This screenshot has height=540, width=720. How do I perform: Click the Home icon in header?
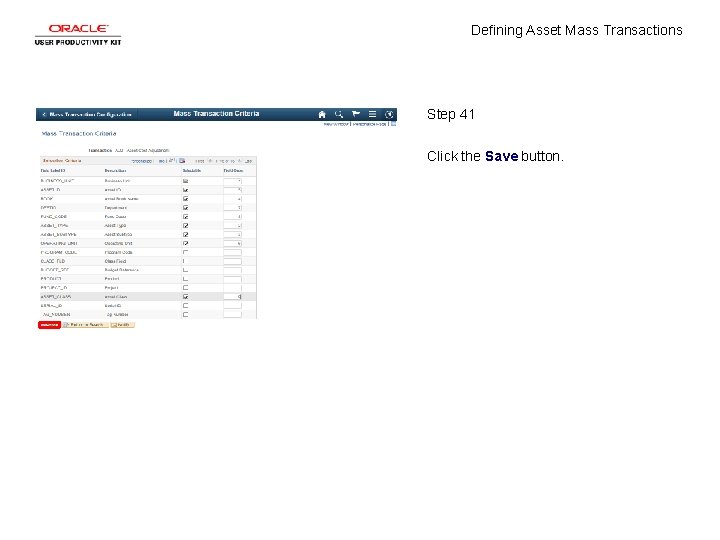(322, 114)
